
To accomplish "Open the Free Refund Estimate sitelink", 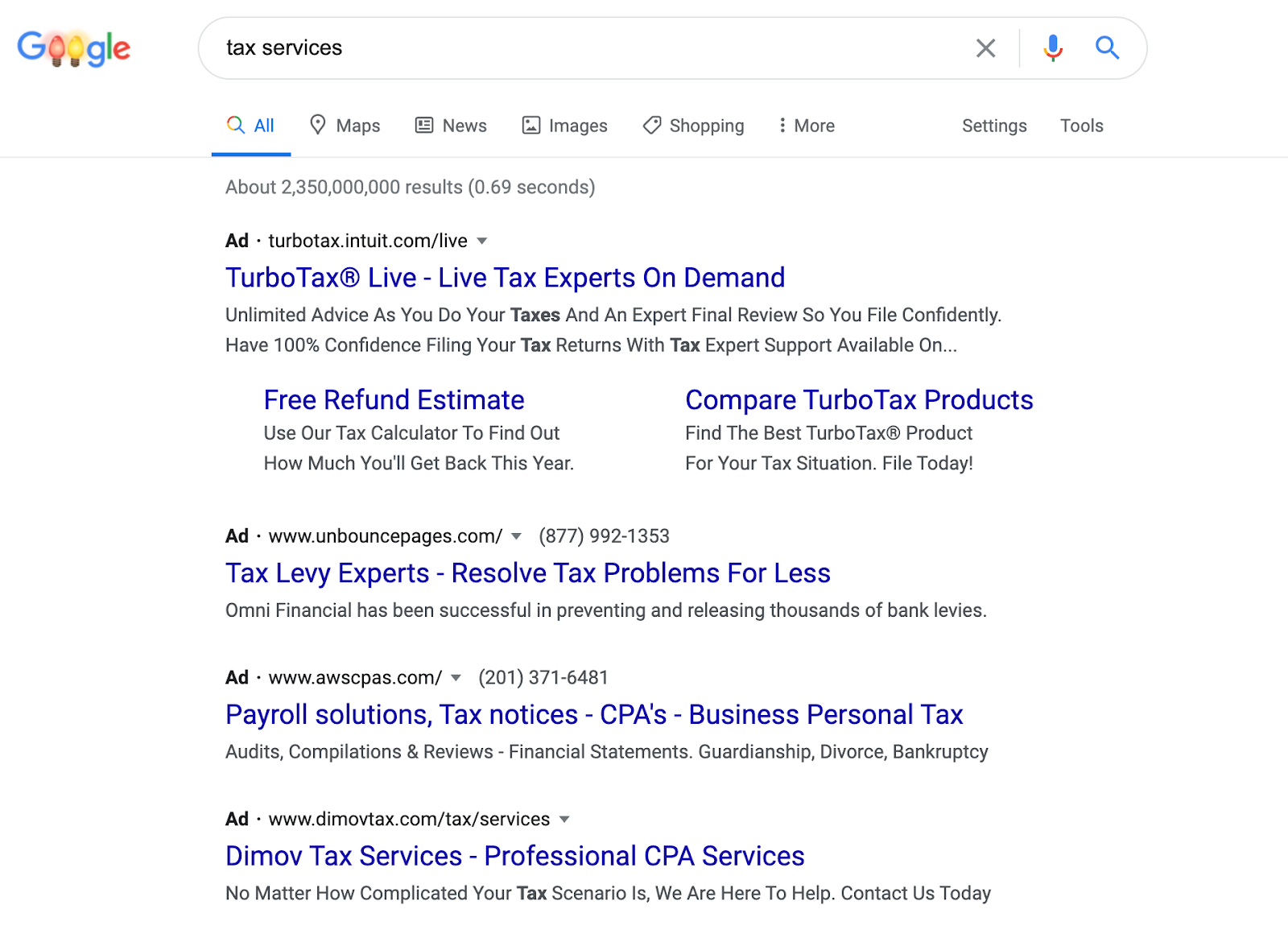I will point(394,399).
